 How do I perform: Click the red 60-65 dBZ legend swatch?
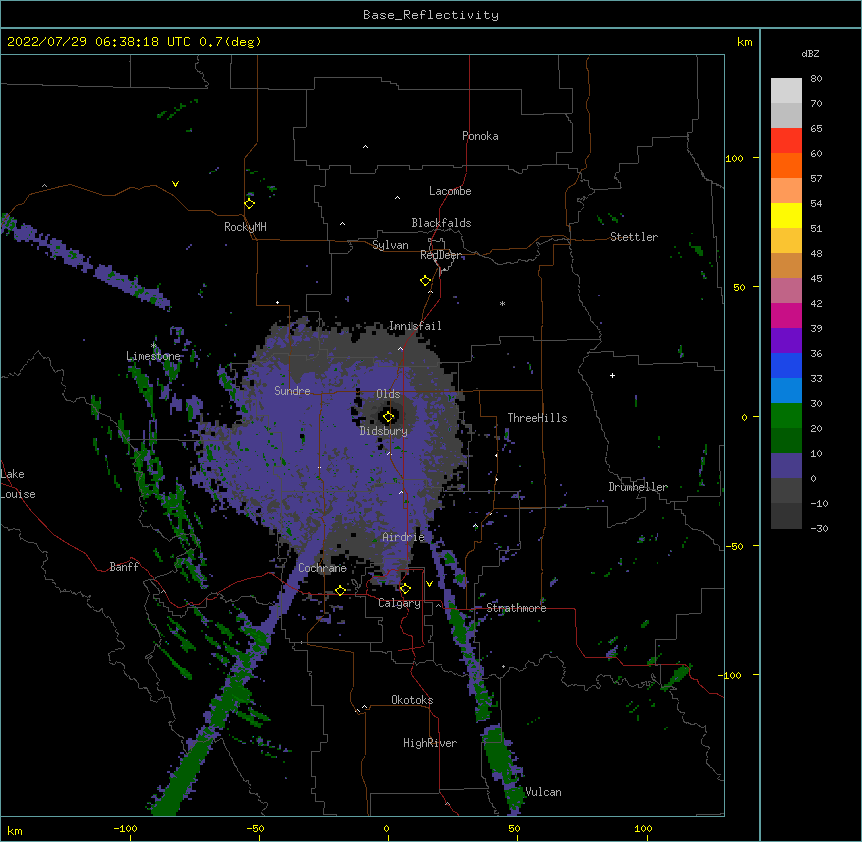point(786,141)
